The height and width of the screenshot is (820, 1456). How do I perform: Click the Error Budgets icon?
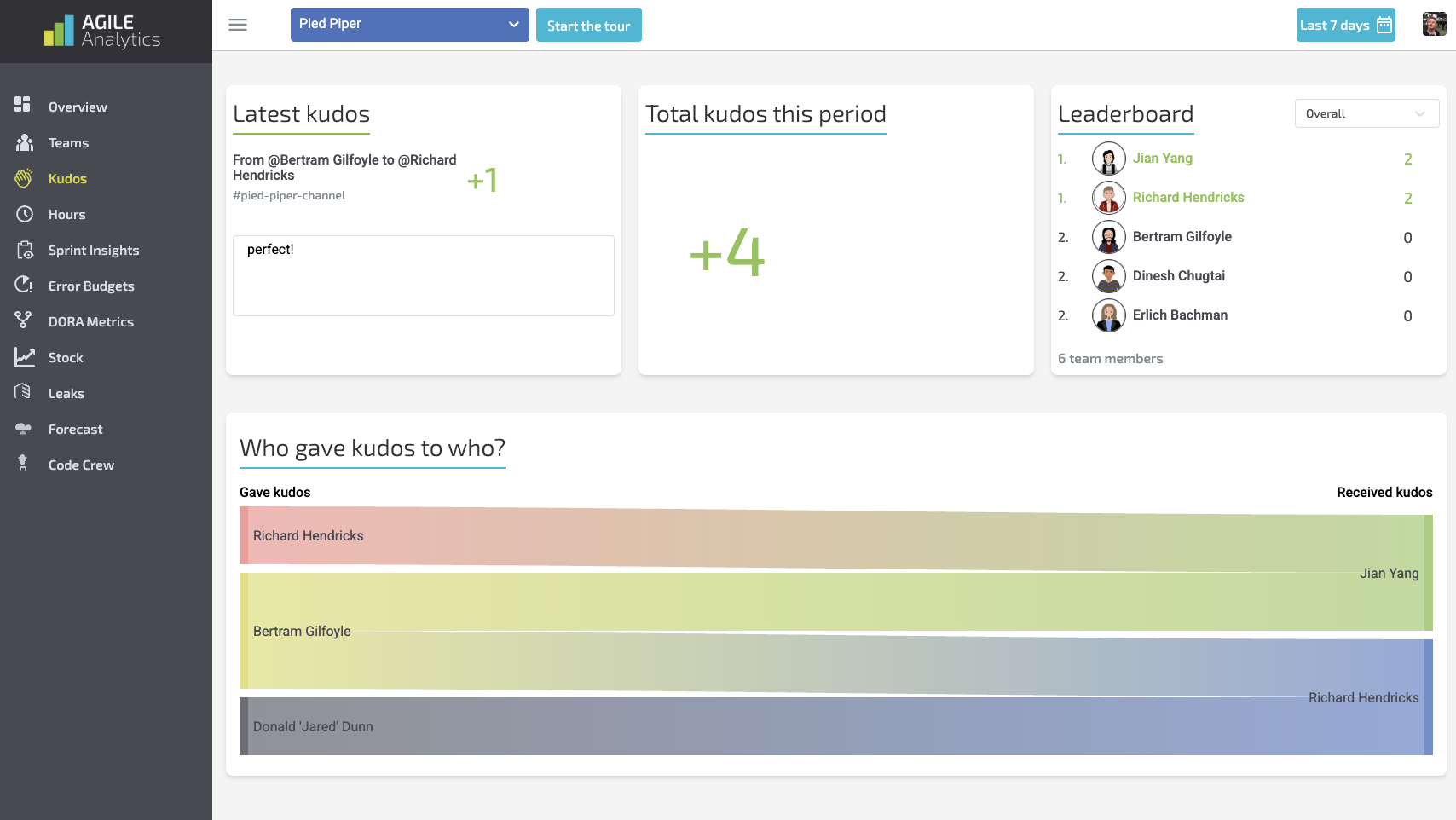pos(24,285)
